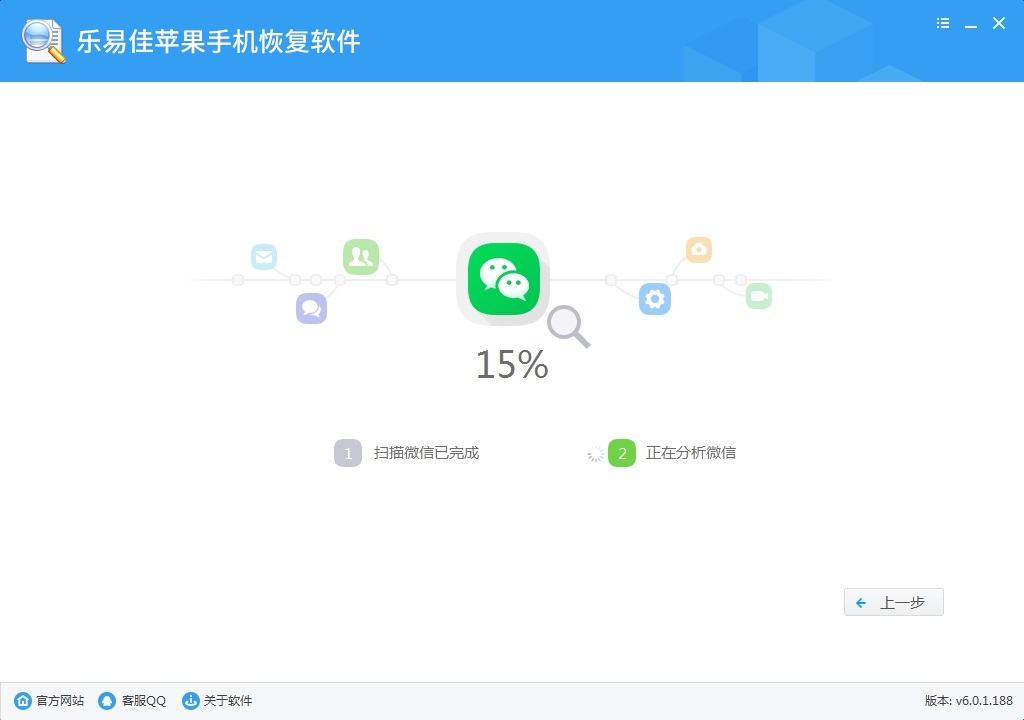Open the menu list icon in title bar

pos(942,24)
